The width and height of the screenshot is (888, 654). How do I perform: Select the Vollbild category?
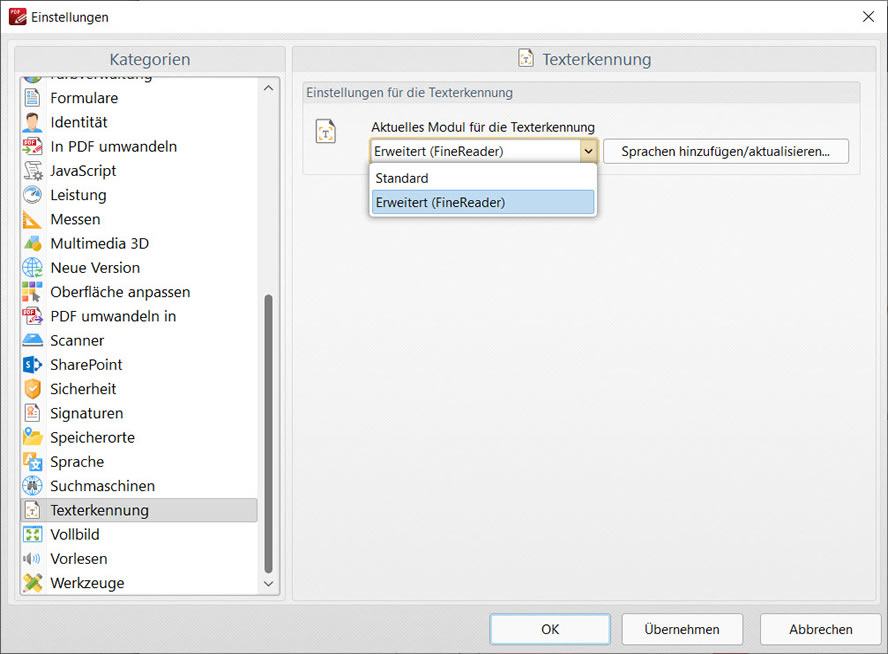pyautogui.click(x=139, y=535)
